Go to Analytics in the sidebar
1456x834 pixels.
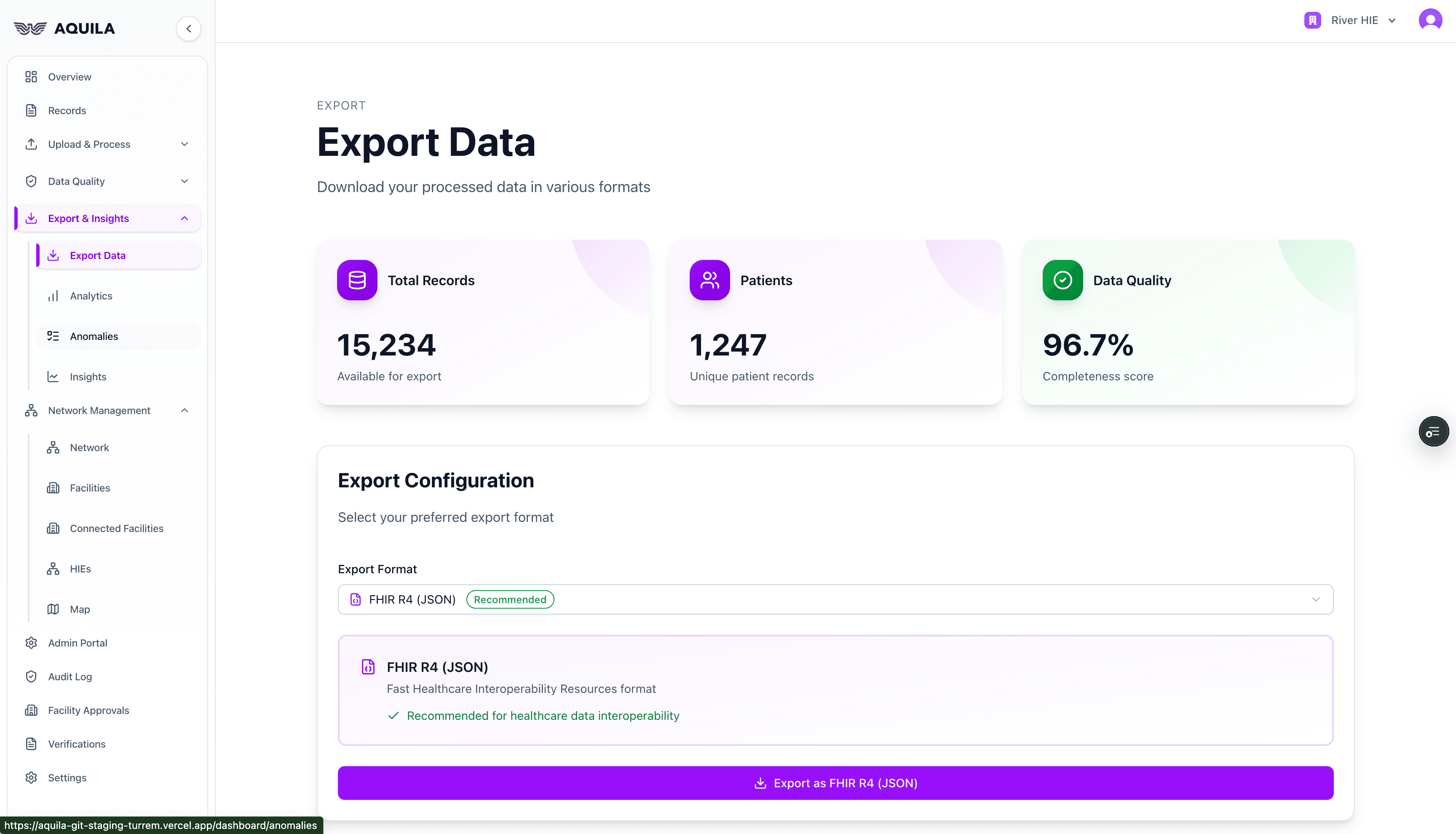click(91, 296)
